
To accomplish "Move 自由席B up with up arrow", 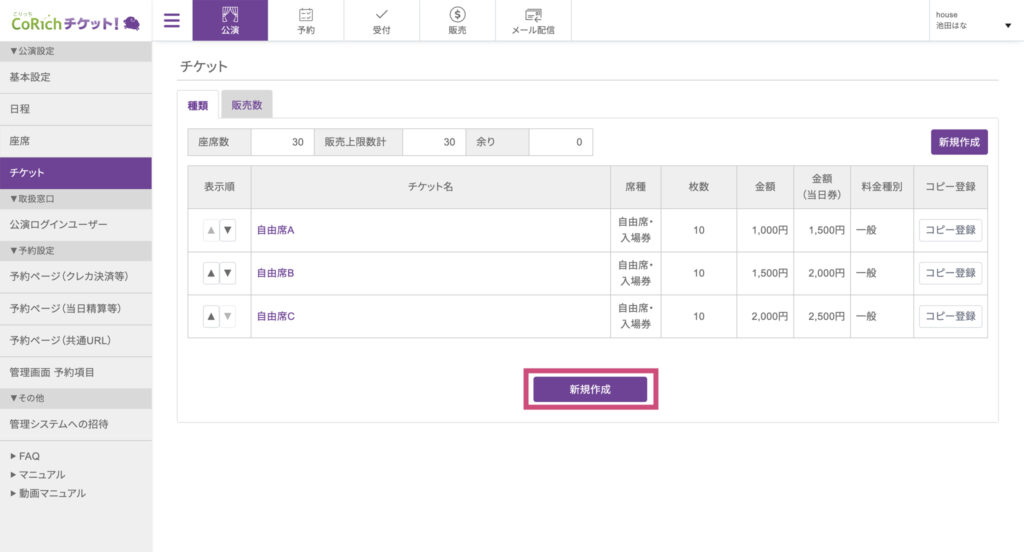I will pyautogui.click(x=210, y=273).
